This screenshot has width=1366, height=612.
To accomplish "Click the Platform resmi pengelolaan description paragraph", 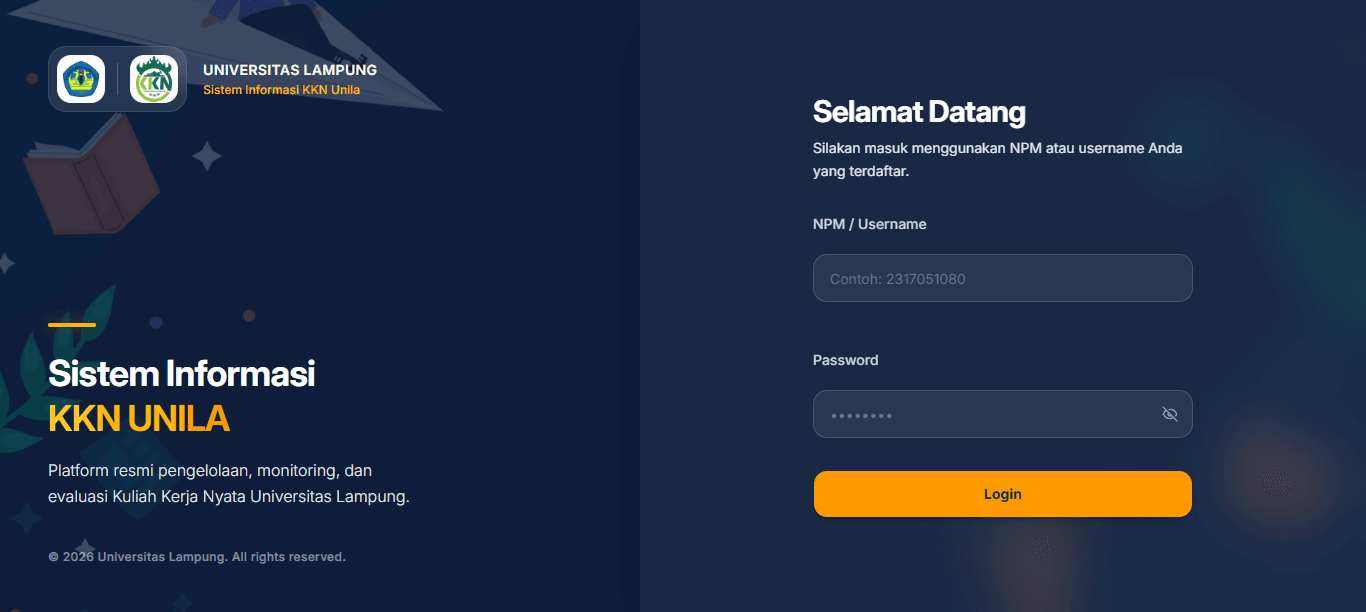I will [229, 483].
